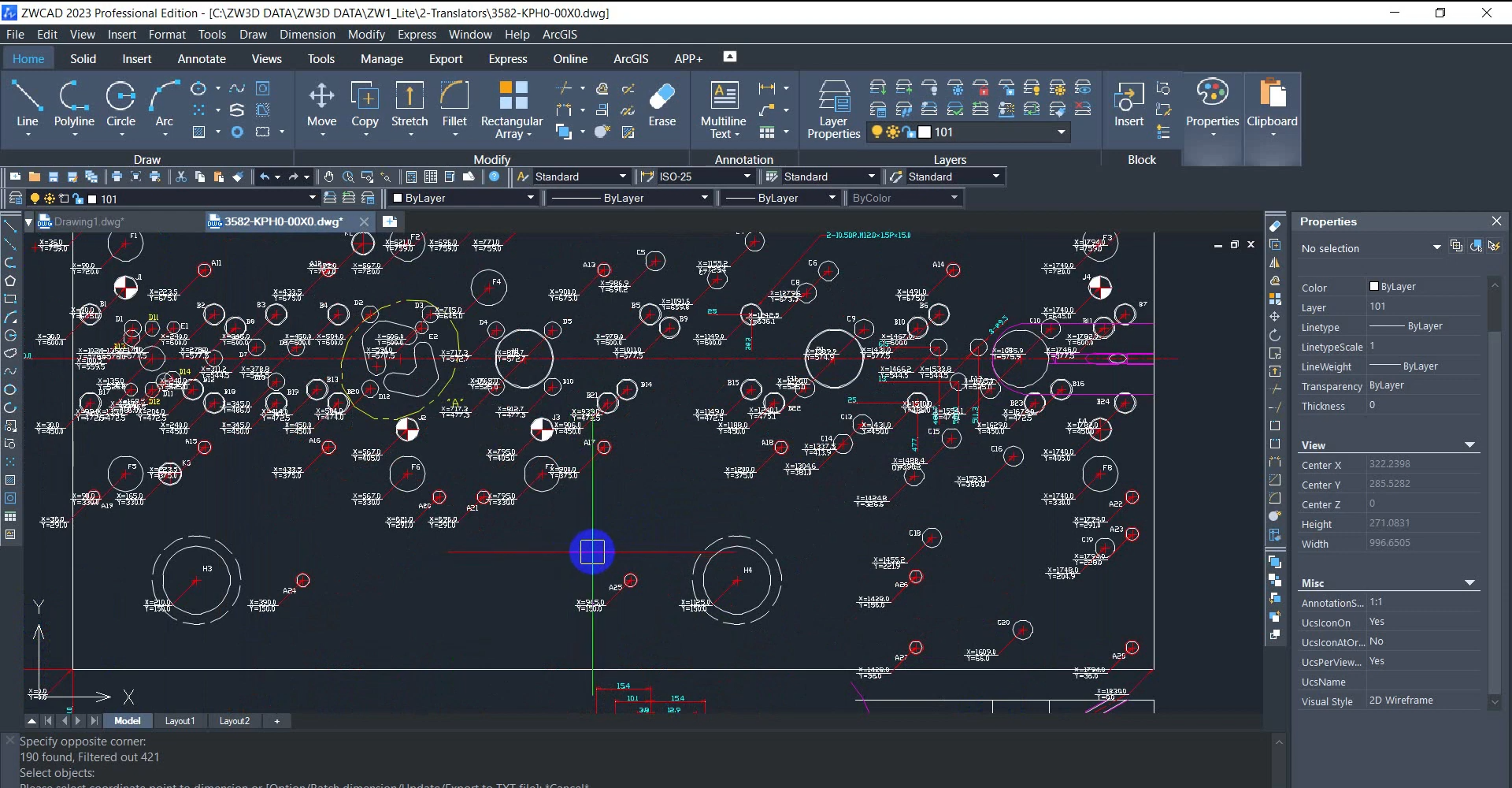The height and width of the screenshot is (788, 1512).
Task: Open the Dimension menu
Action: pos(307,34)
